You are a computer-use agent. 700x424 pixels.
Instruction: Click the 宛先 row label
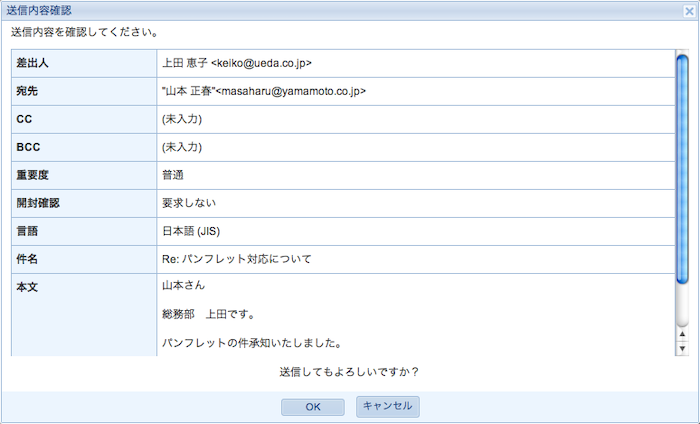point(27,91)
